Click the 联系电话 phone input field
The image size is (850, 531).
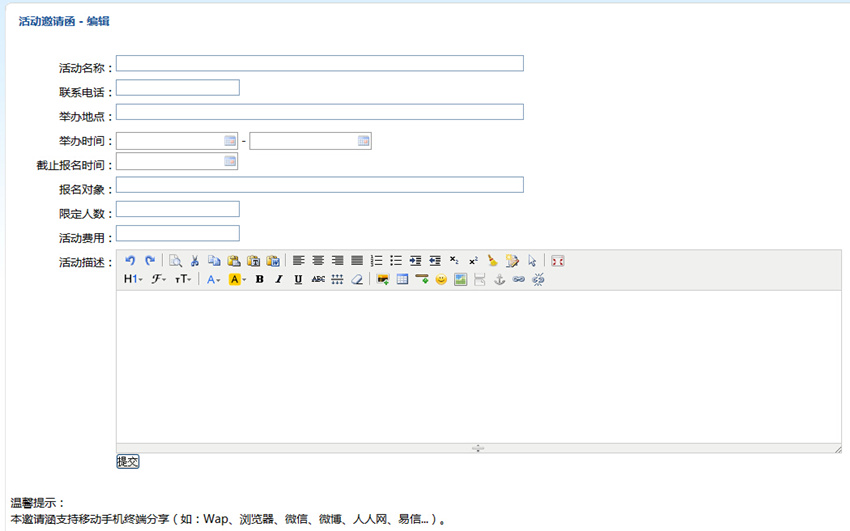(x=178, y=88)
